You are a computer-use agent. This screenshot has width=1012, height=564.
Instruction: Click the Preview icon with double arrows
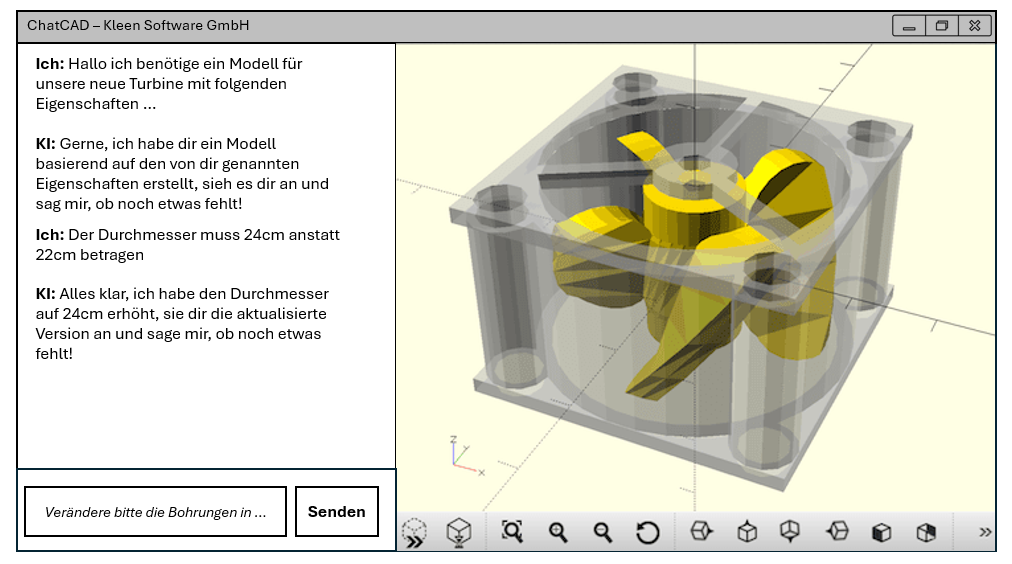pyautogui.click(x=414, y=533)
